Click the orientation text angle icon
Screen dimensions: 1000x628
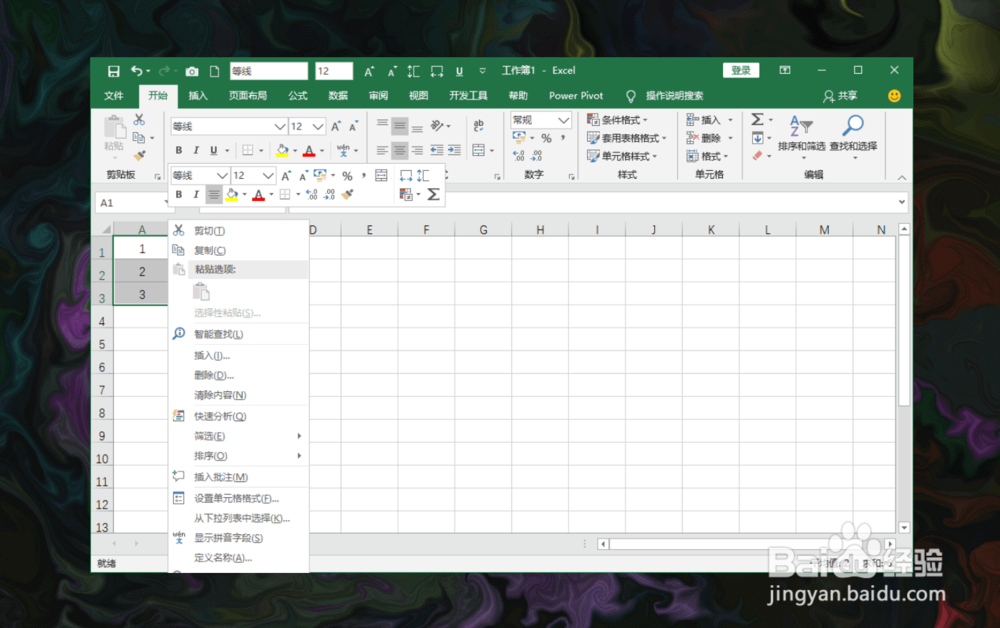(438, 126)
